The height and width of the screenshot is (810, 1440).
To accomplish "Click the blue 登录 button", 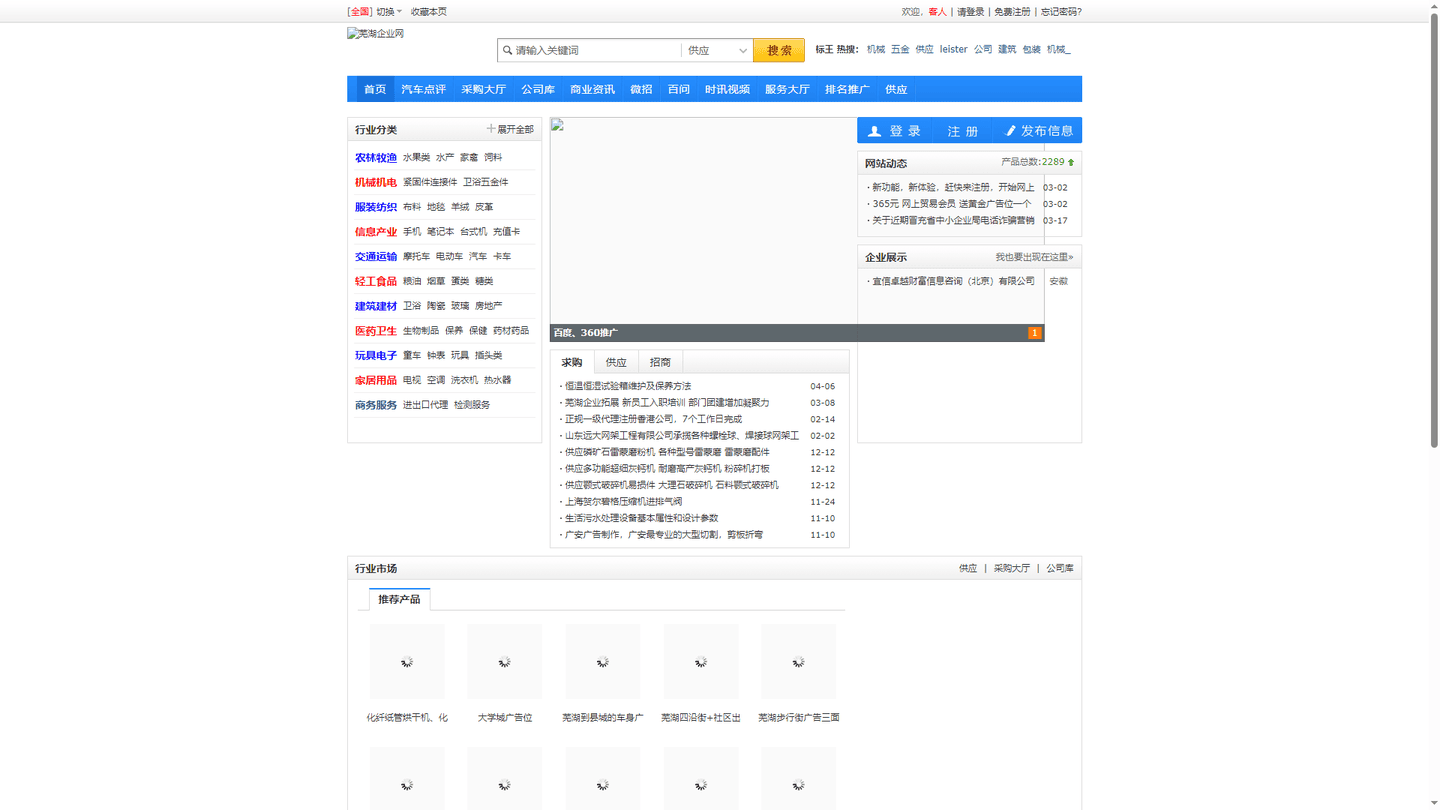I will [x=895, y=131].
